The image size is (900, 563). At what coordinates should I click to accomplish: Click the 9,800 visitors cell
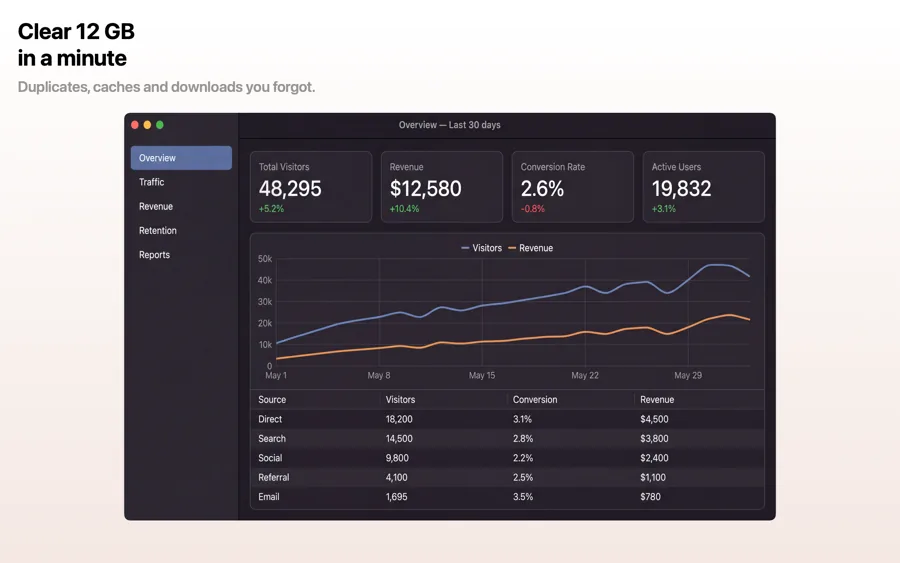point(397,458)
